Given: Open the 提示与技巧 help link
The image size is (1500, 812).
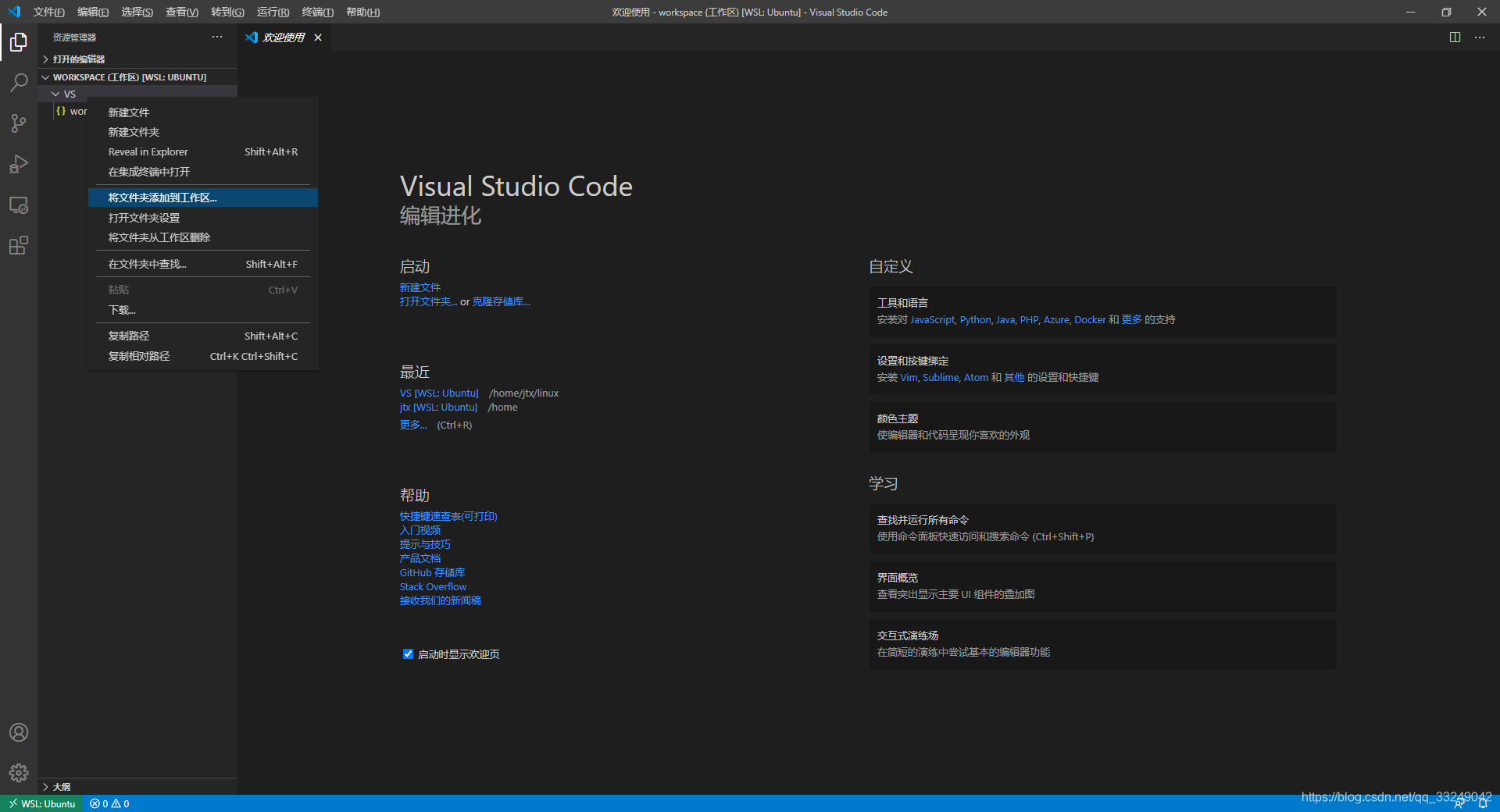Looking at the screenshot, I should coord(425,544).
